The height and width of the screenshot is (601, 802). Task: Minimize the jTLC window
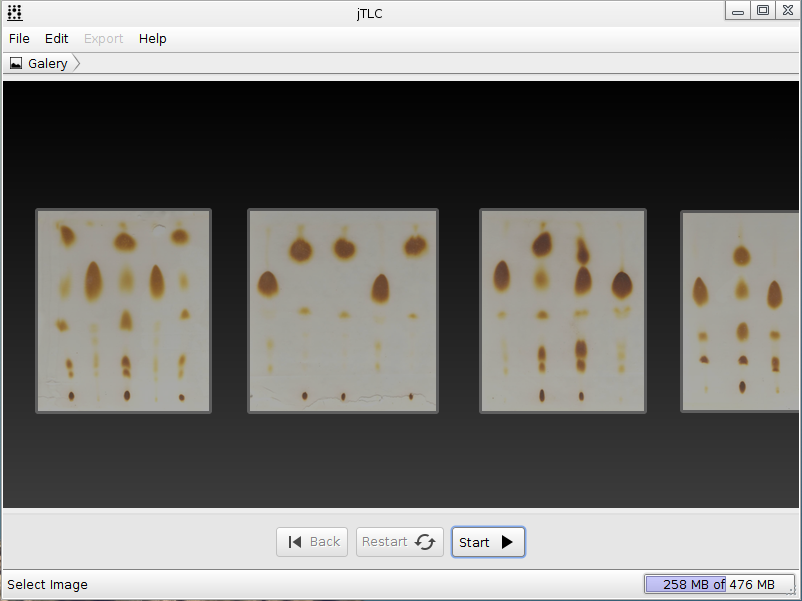click(738, 10)
